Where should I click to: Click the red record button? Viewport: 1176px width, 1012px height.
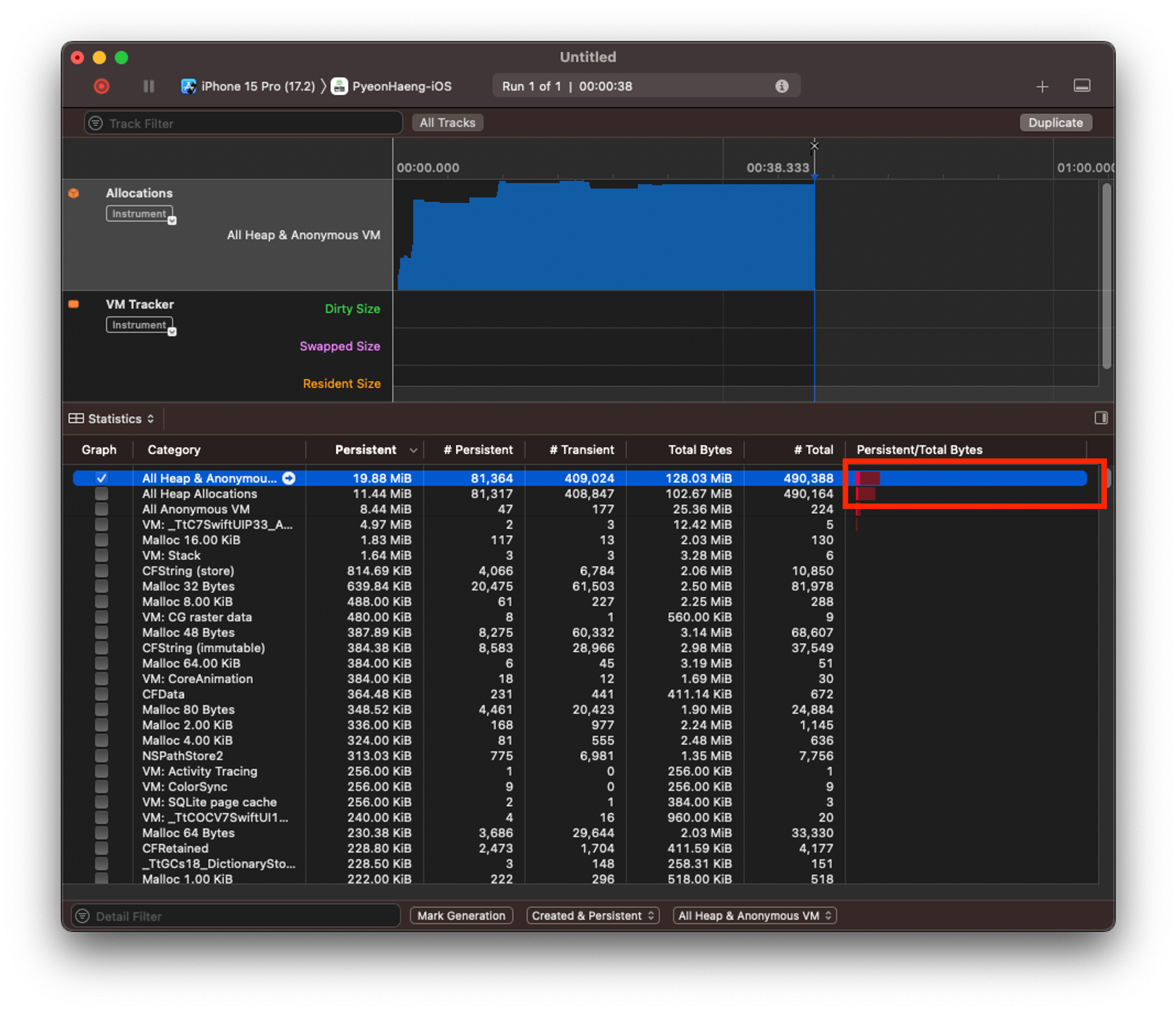(102, 86)
